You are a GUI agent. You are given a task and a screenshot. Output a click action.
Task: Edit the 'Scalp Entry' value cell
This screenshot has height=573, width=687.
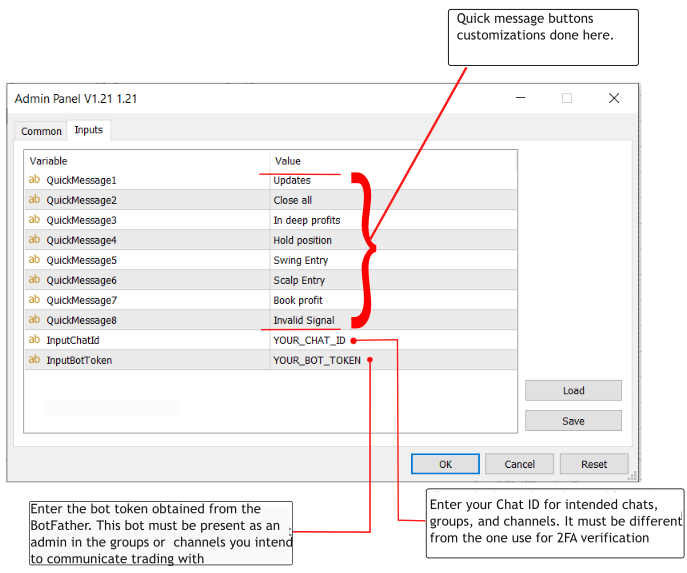click(x=393, y=280)
